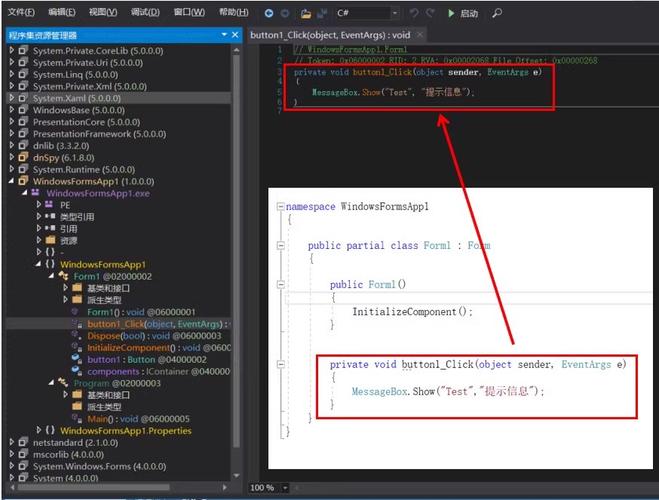Select System.Private.Uri (5.0.0.0) assembly
This screenshot has height=500, width=659.
[x=88, y=63]
